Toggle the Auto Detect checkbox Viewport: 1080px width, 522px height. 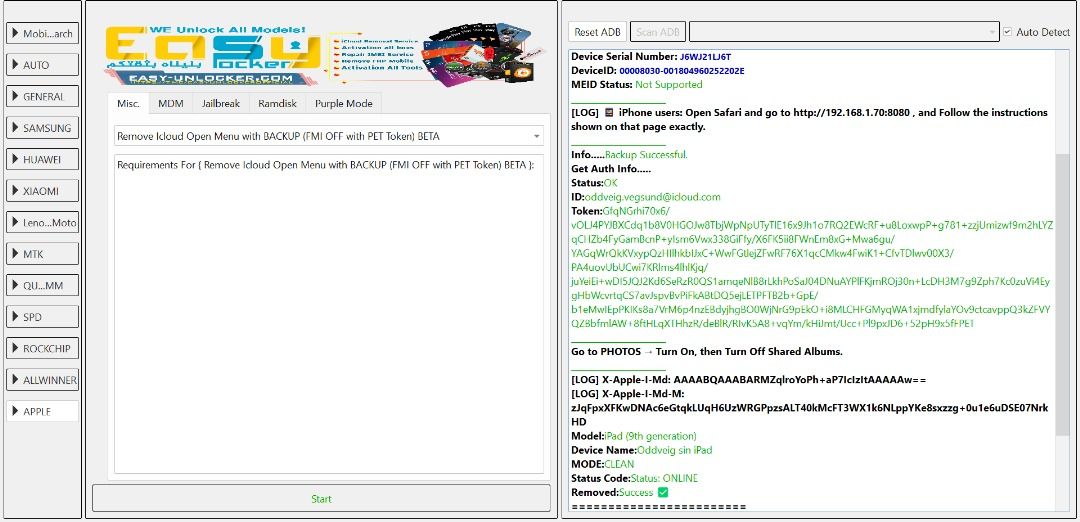1008,32
